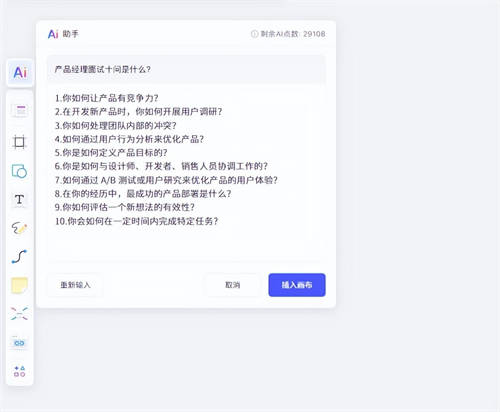
Task: Select the Text tool
Action: click(19, 199)
